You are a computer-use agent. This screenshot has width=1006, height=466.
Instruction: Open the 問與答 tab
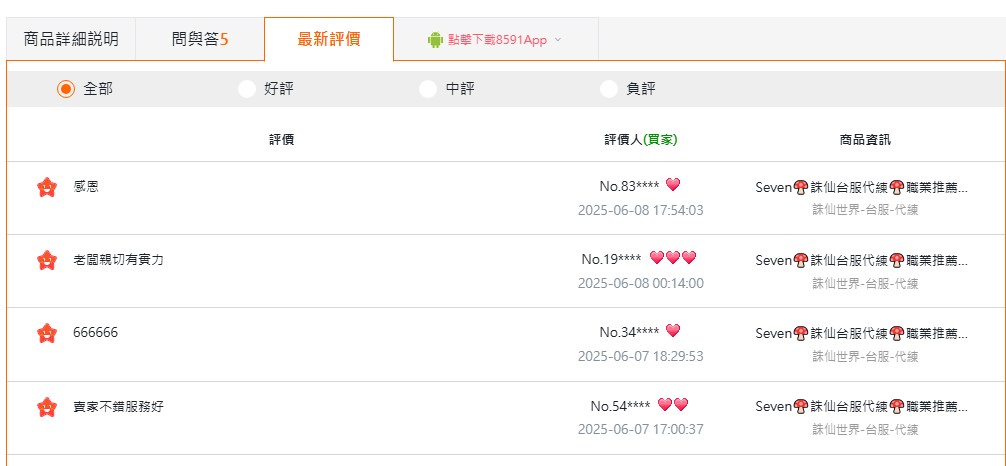point(200,39)
